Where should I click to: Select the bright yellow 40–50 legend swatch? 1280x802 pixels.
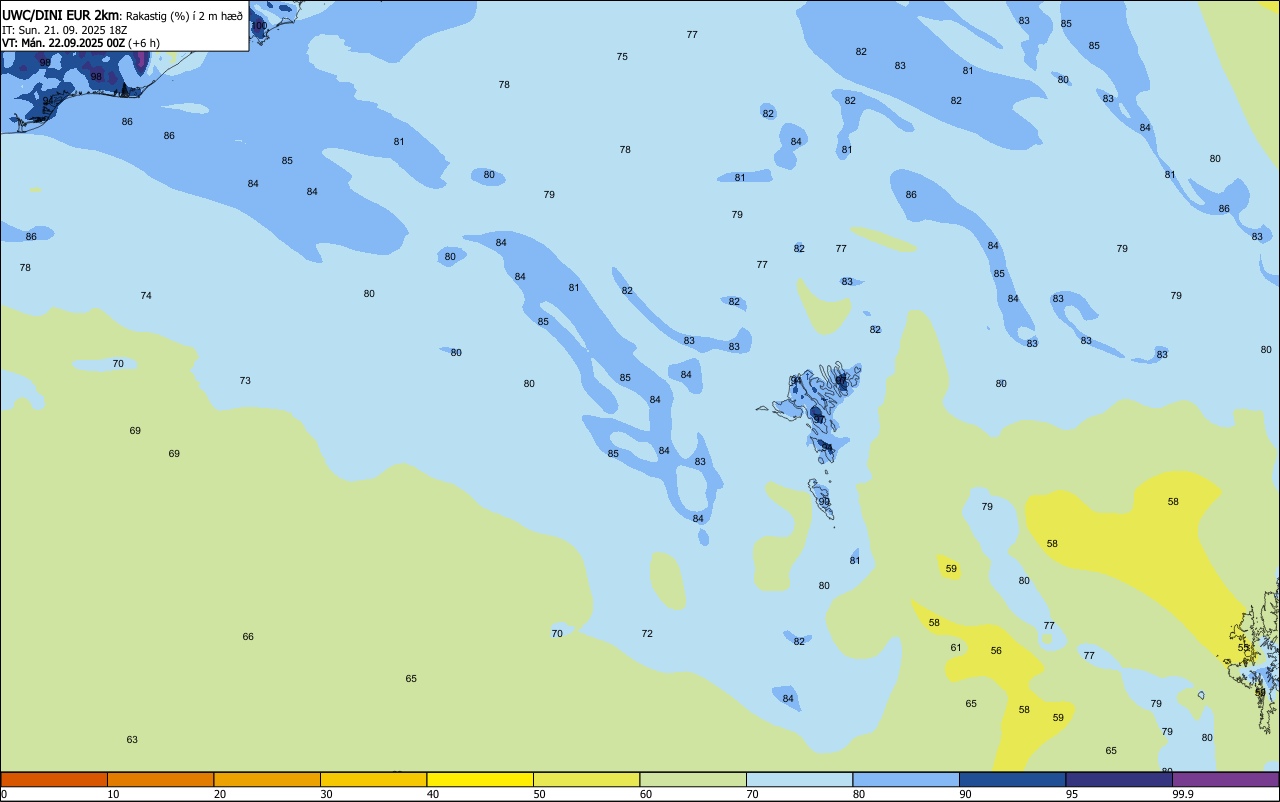[480, 779]
